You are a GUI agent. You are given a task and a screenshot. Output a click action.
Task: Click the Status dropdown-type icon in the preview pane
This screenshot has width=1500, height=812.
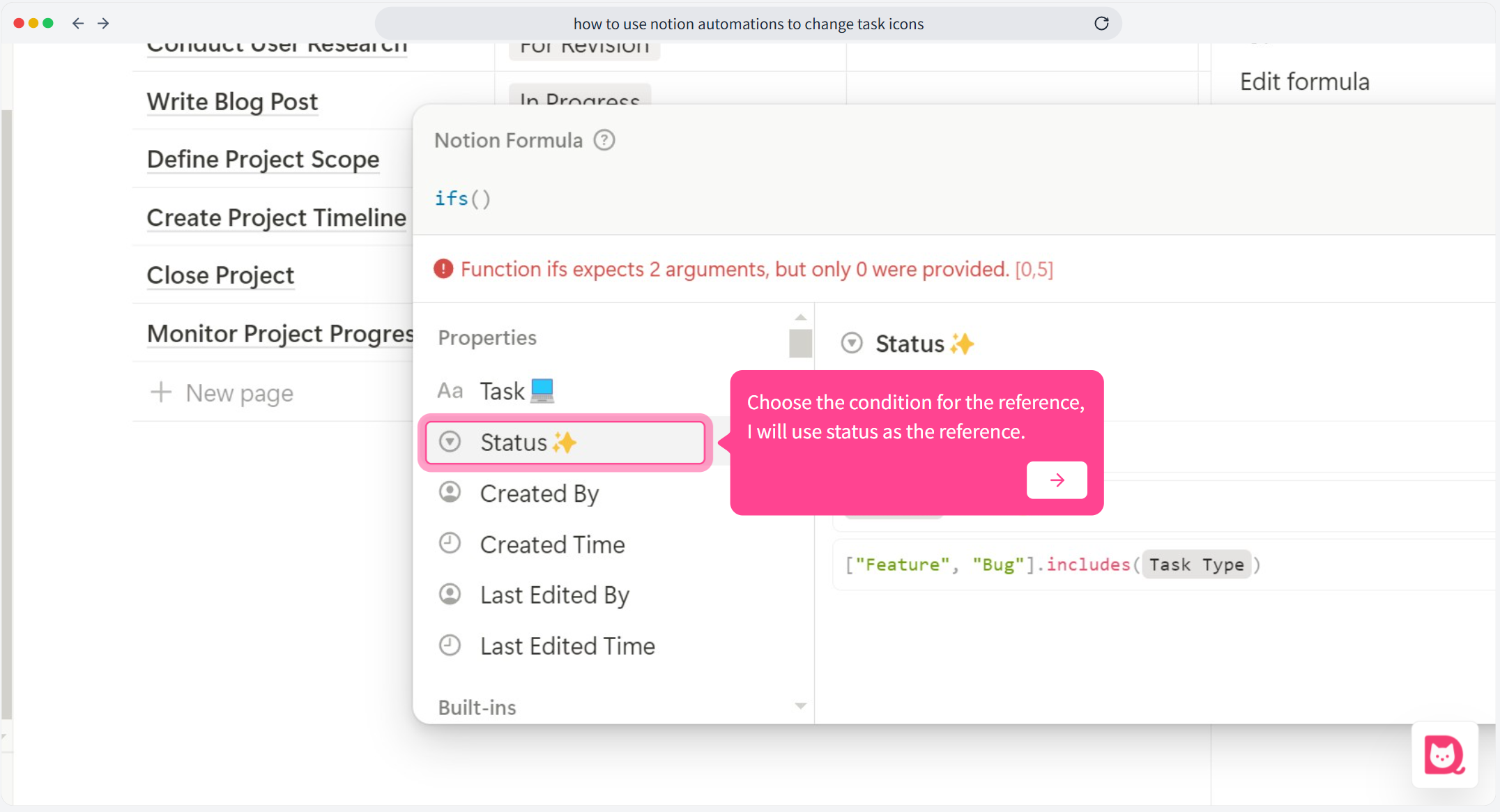pyautogui.click(x=852, y=343)
